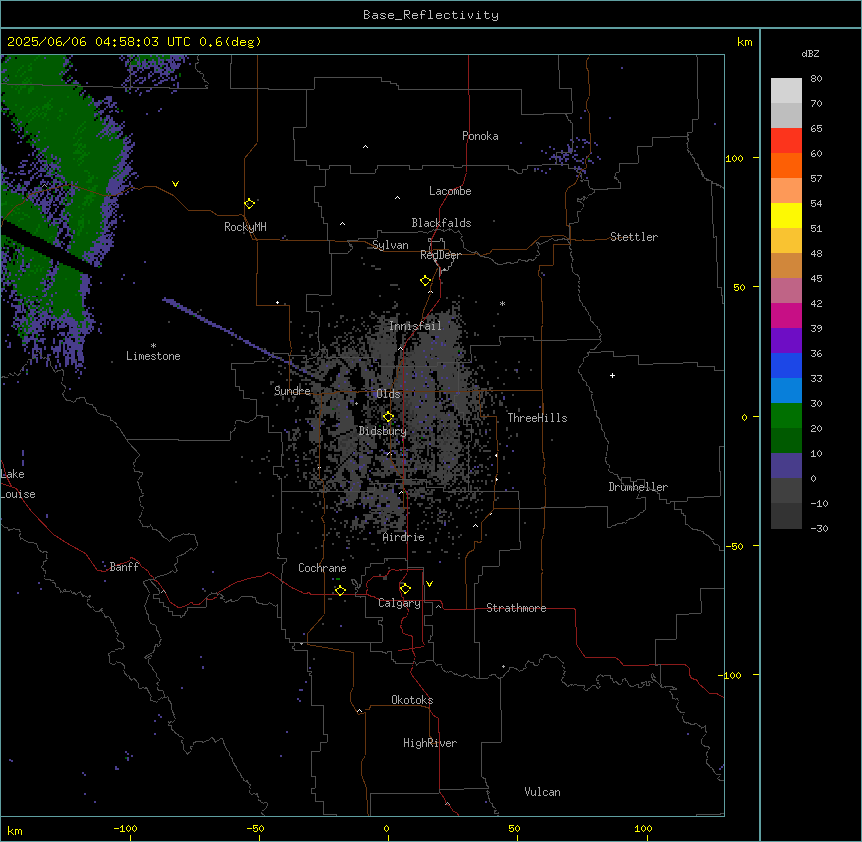
Task: Click the yellow v marker east of Calgary
Action: pos(429,584)
